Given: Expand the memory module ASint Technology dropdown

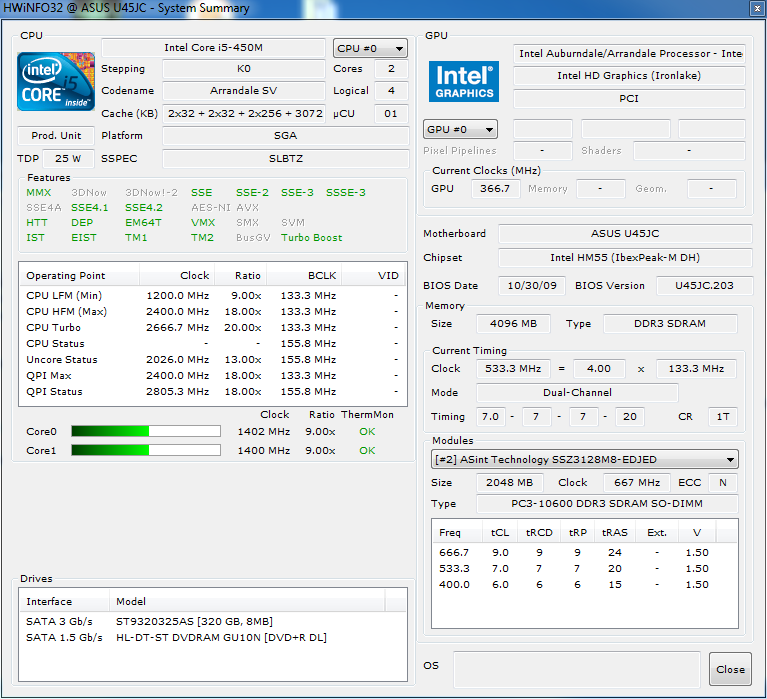Looking at the screenshot, I should pos(585,459).
